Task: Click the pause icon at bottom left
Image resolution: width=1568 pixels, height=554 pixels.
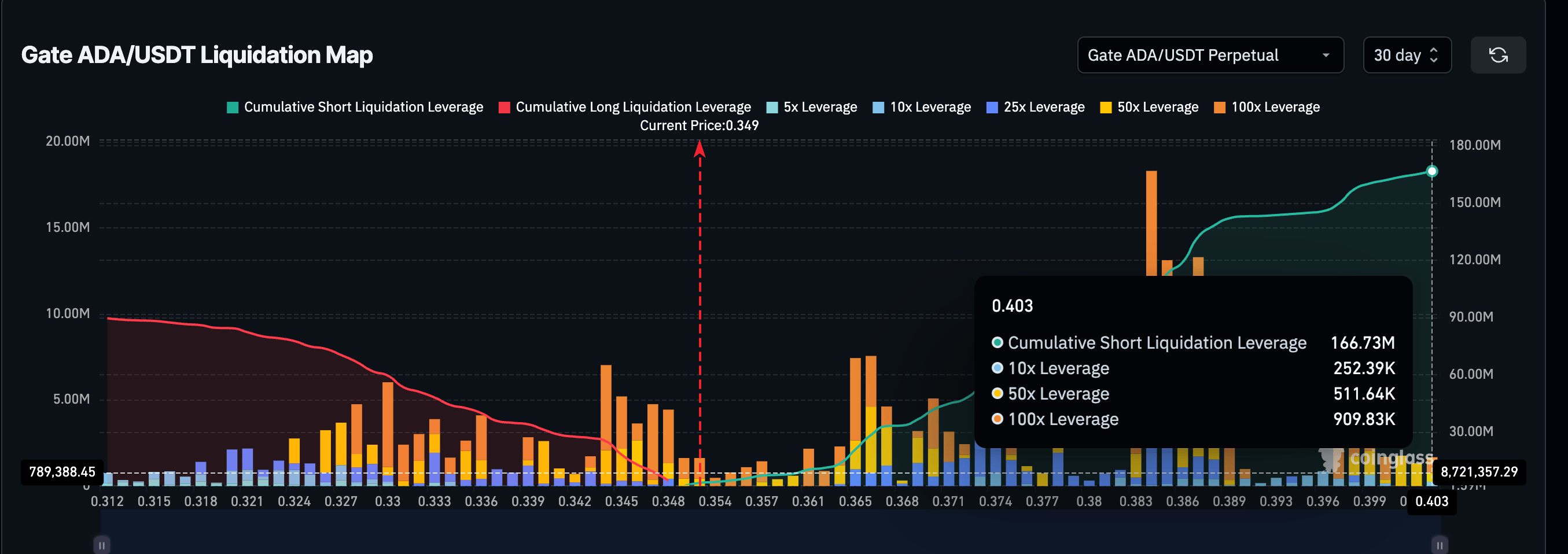Action: coord(101,545)
